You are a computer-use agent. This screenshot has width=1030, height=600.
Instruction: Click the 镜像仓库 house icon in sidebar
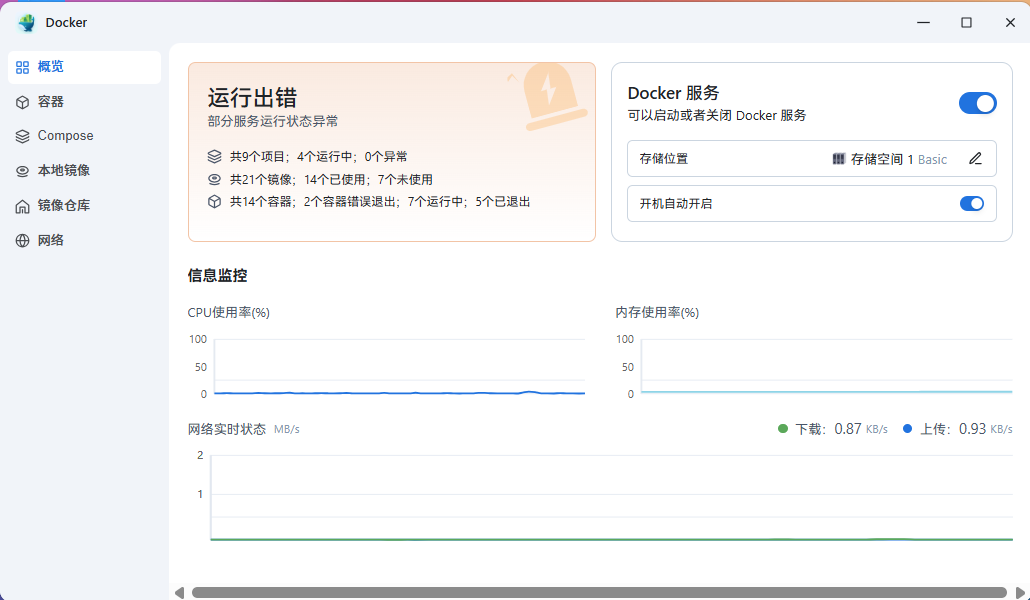point(22,206)
